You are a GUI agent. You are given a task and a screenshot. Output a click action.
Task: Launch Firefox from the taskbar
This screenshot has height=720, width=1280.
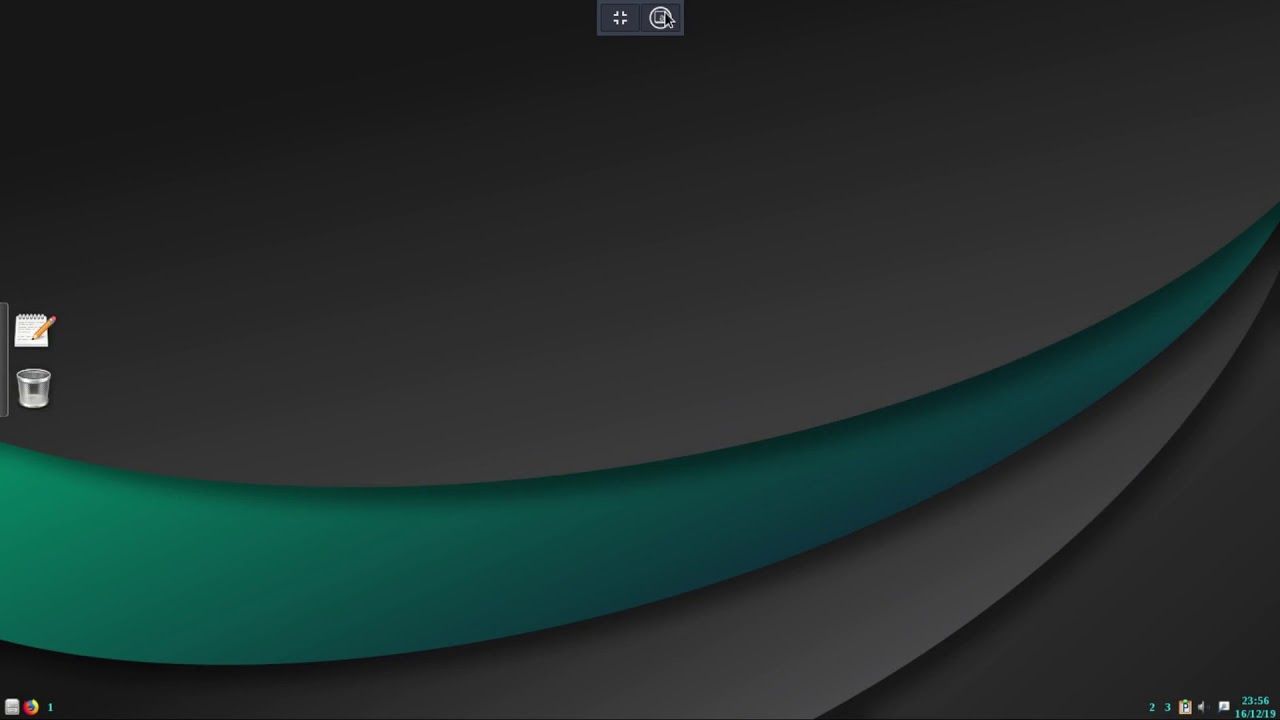coord(31,707)
